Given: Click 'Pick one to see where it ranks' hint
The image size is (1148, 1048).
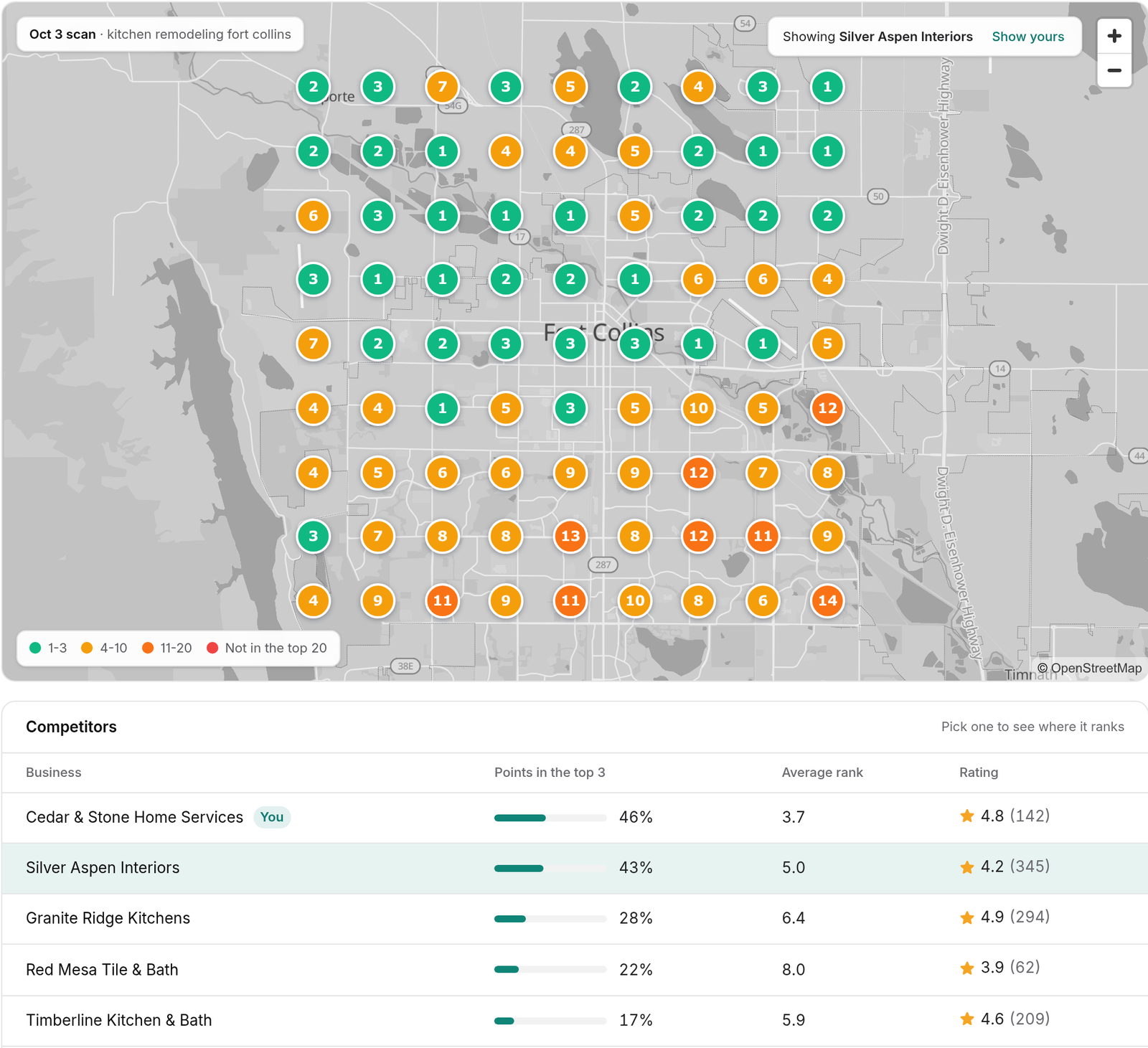Looking at the screenshot, I should tap(1032, 727).
